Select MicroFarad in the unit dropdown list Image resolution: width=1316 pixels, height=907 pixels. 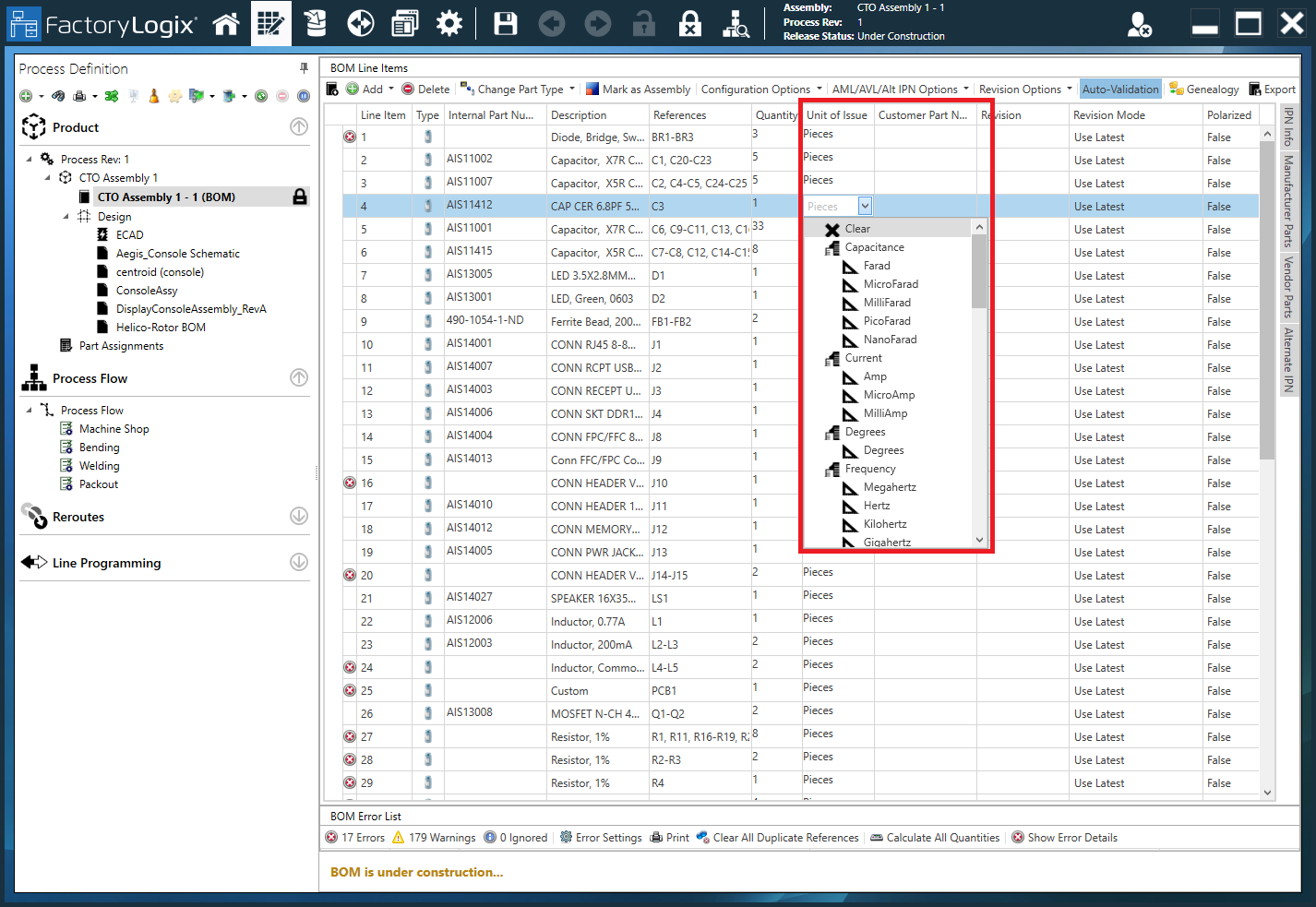890,284
